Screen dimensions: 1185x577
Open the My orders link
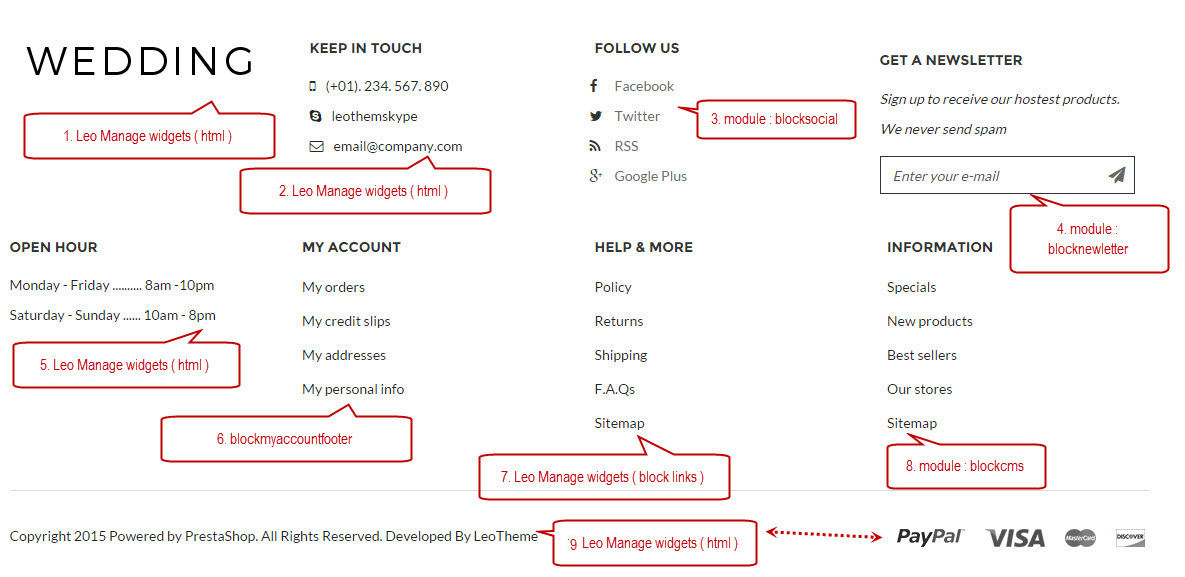pyautogui.click(x=333, y=287)
